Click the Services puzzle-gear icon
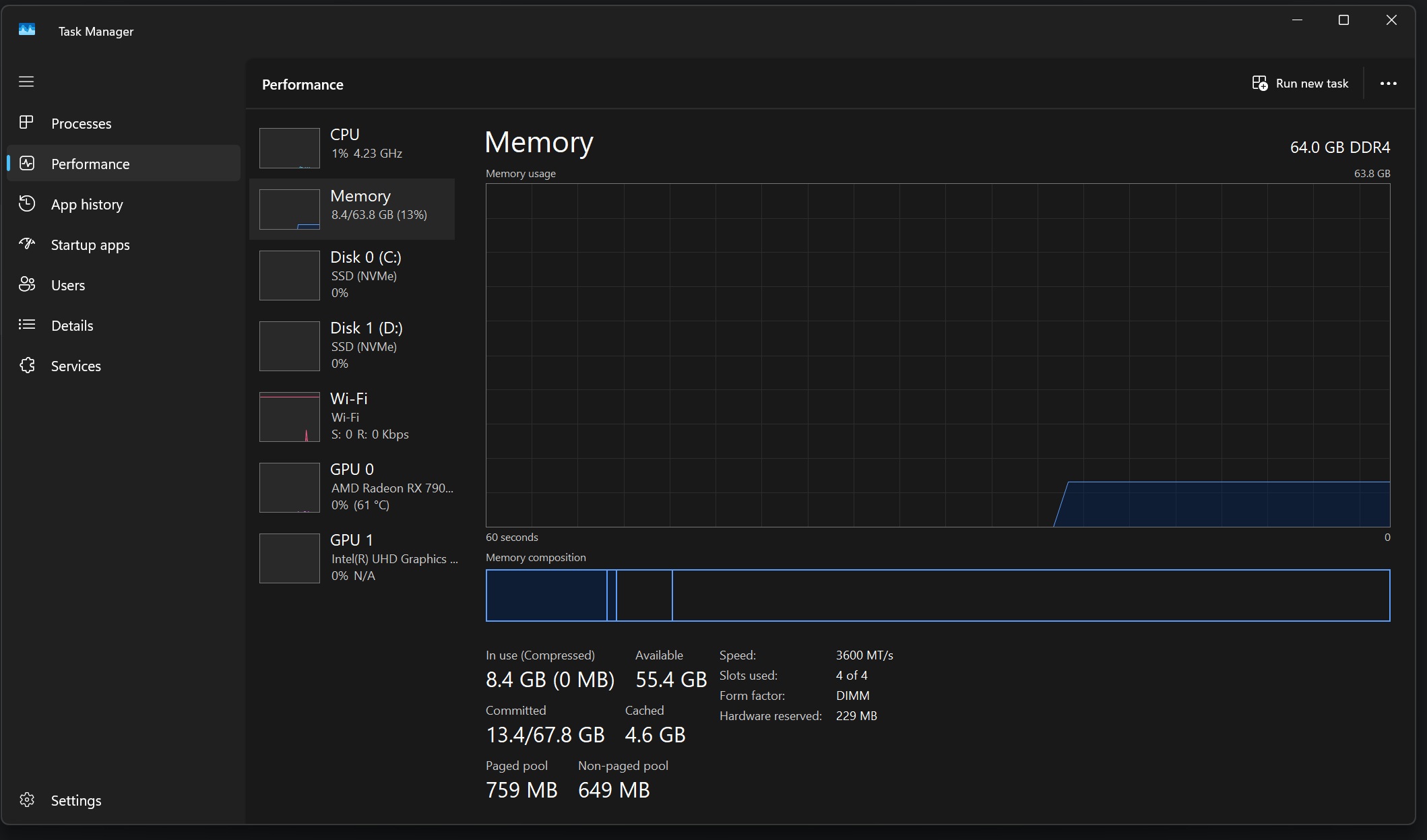 27,365
